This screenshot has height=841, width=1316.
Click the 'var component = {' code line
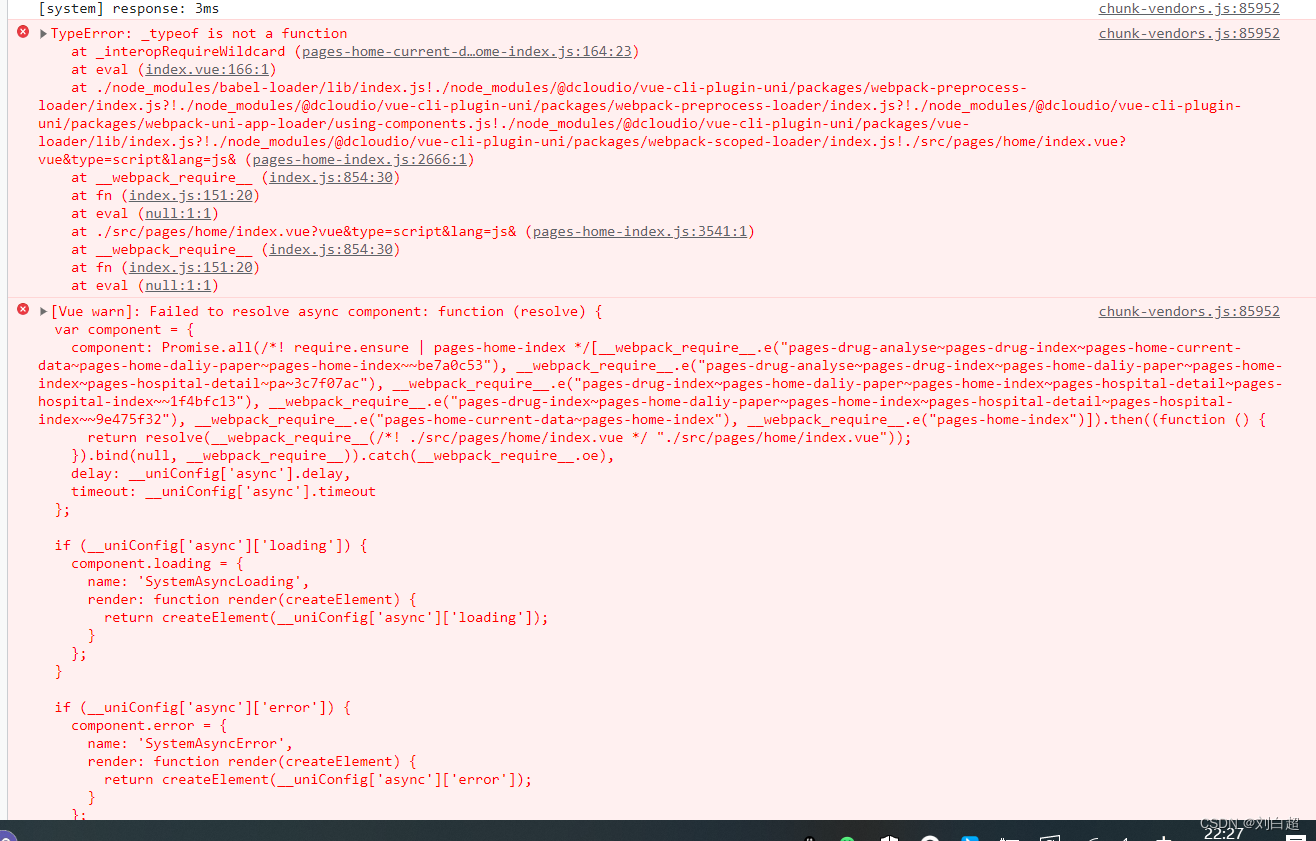[125, 330]
